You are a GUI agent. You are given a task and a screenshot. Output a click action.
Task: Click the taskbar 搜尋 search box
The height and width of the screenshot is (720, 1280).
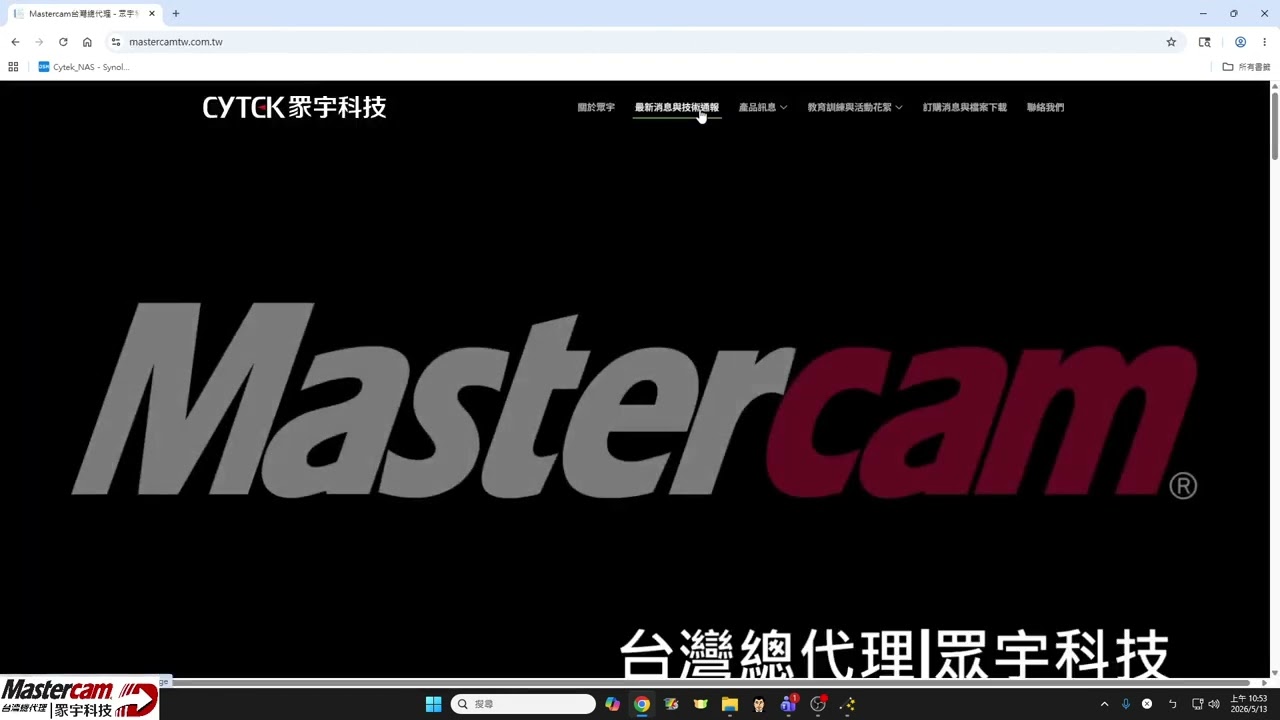pyautogui.click(x=523, y=704)
